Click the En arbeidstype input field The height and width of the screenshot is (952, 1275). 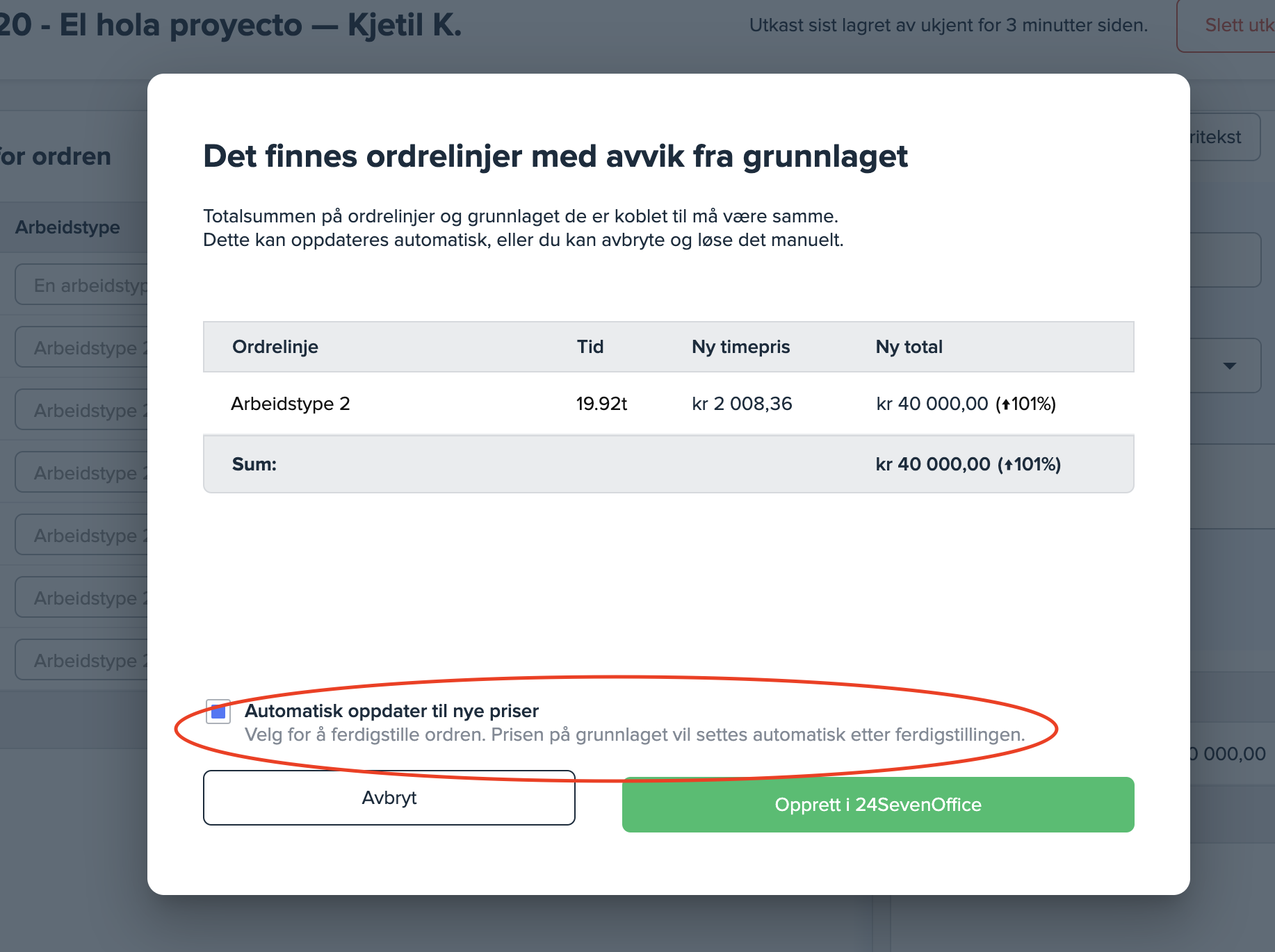pos(83,285)
